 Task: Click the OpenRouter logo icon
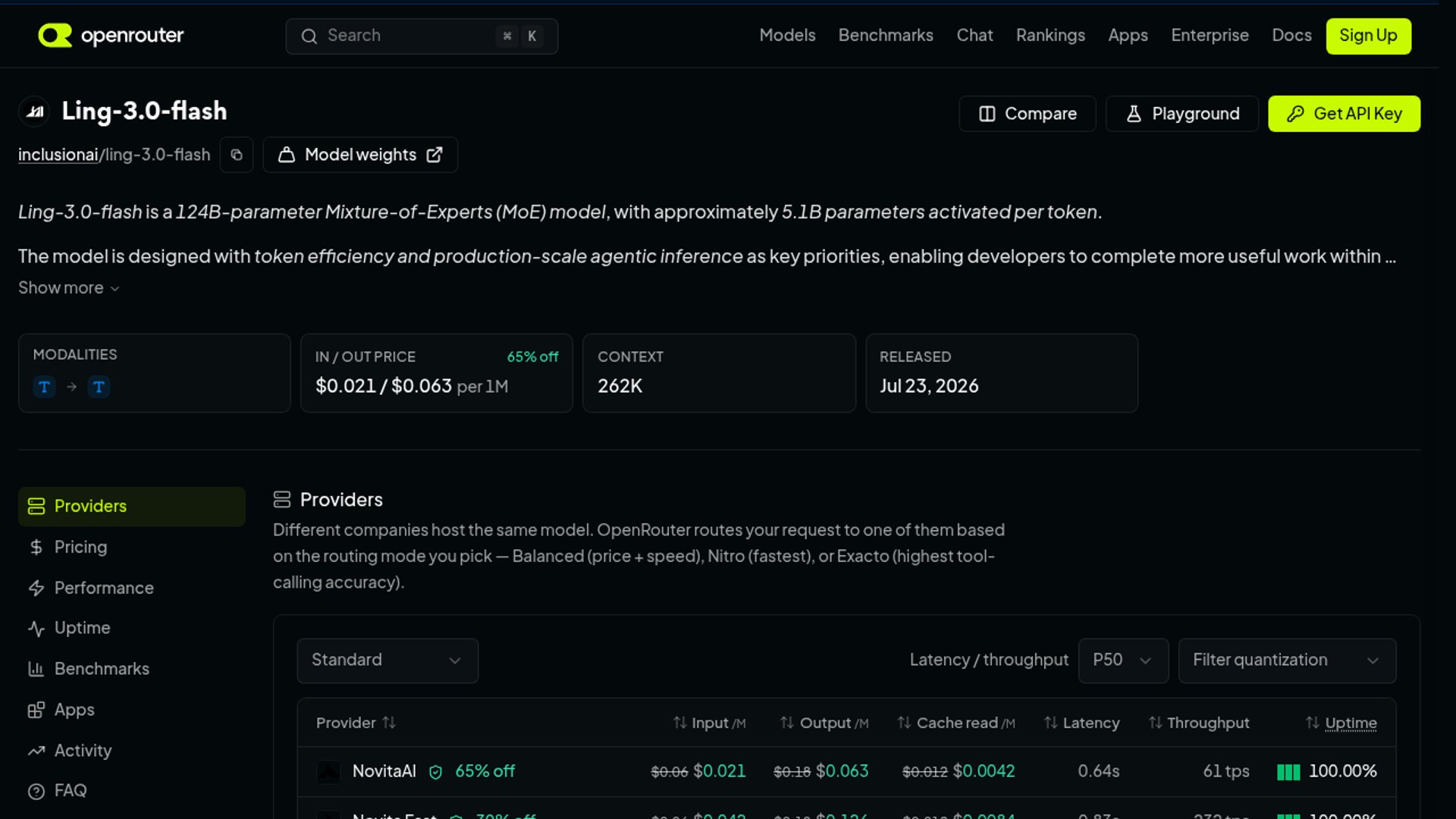[x=55, y=36]
